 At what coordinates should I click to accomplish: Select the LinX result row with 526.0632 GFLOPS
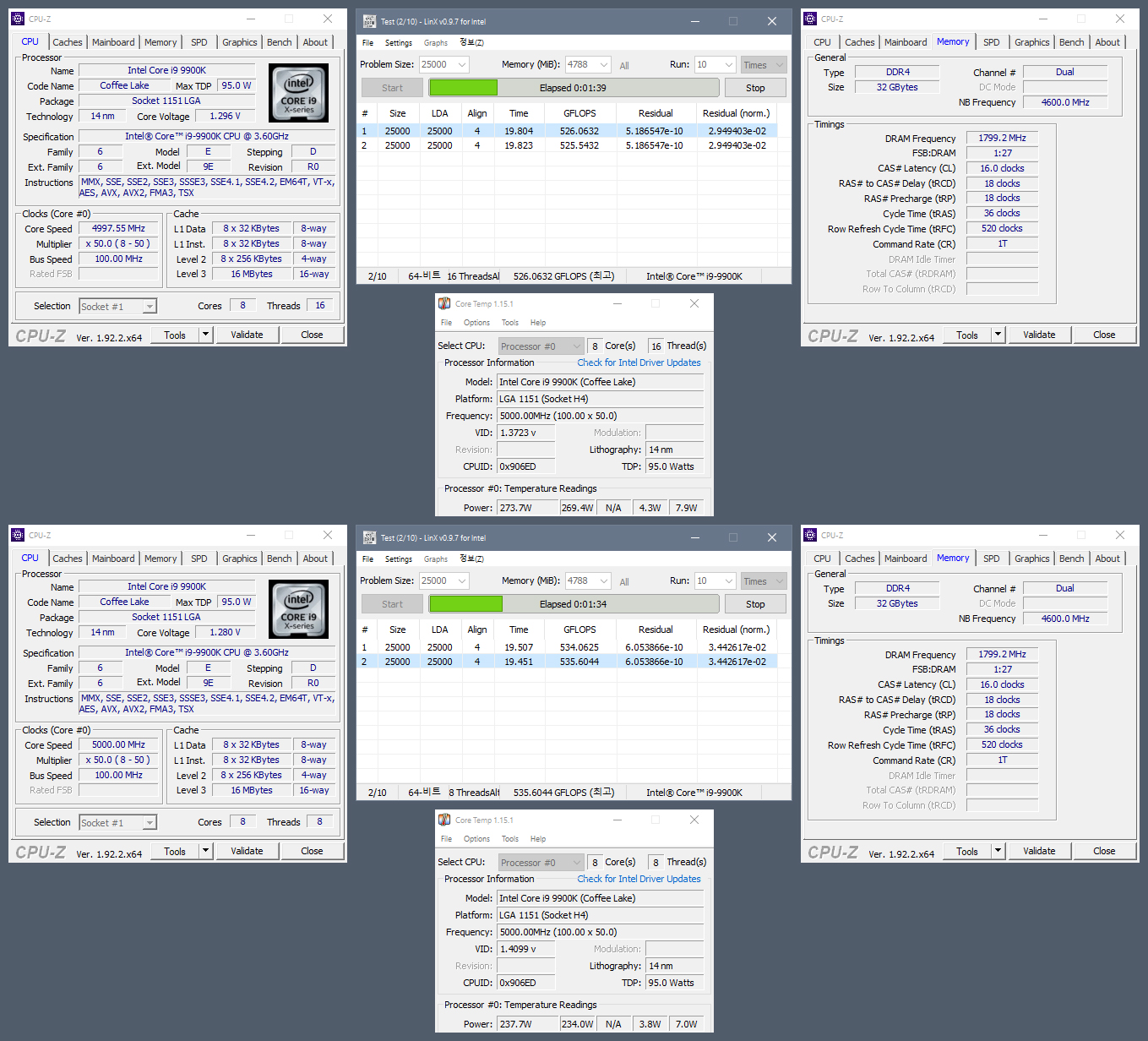[x=567, y=131]
